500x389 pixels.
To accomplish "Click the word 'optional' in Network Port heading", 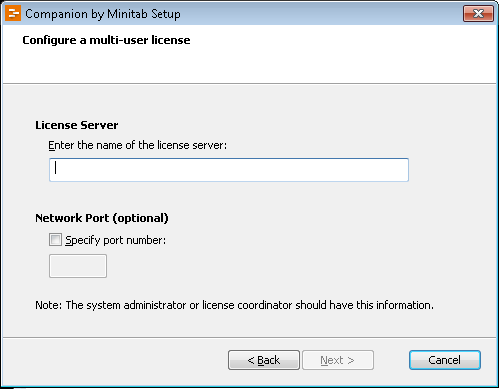I will (140, 218).
